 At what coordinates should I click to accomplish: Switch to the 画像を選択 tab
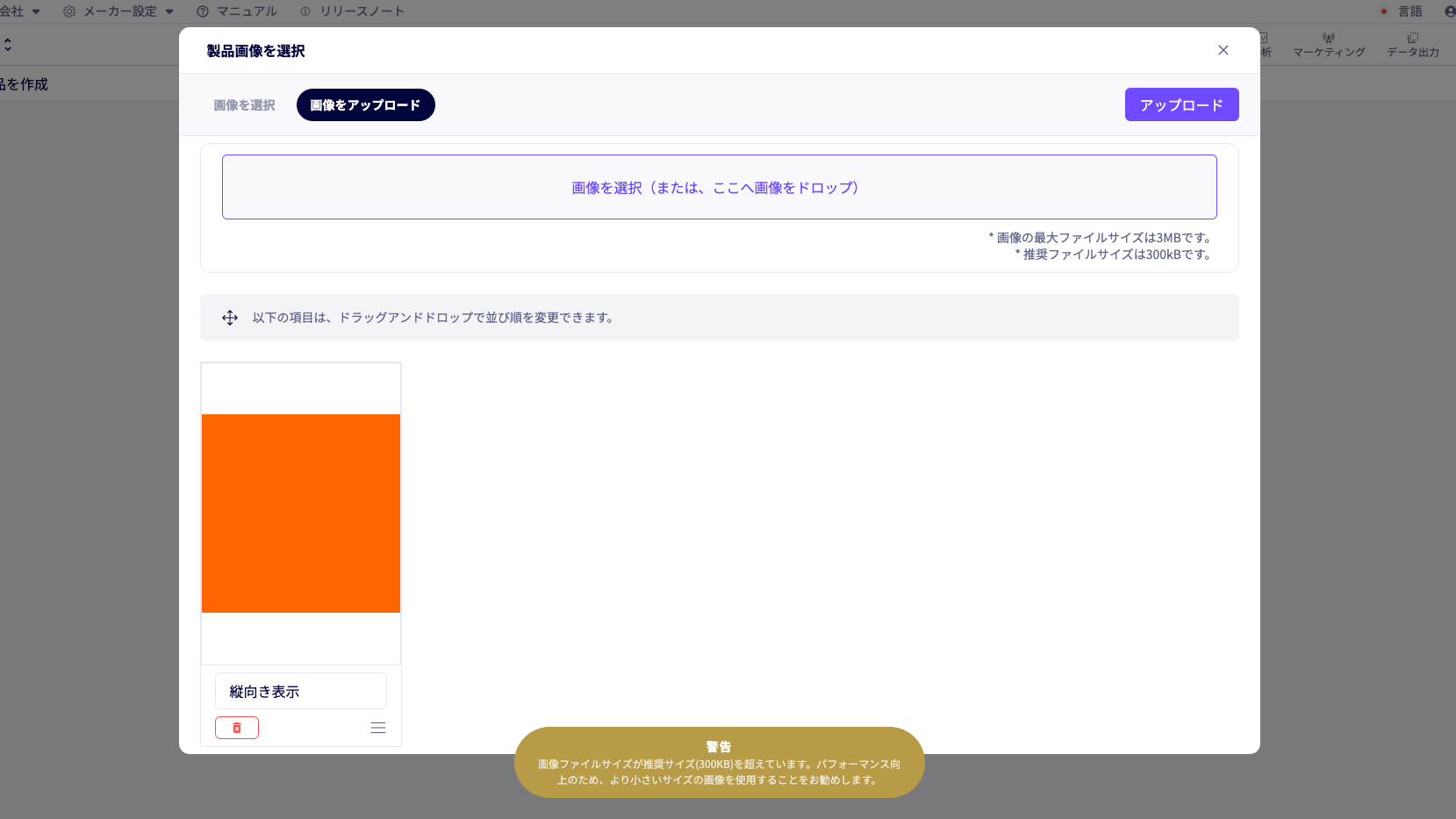tap(245, 105)
